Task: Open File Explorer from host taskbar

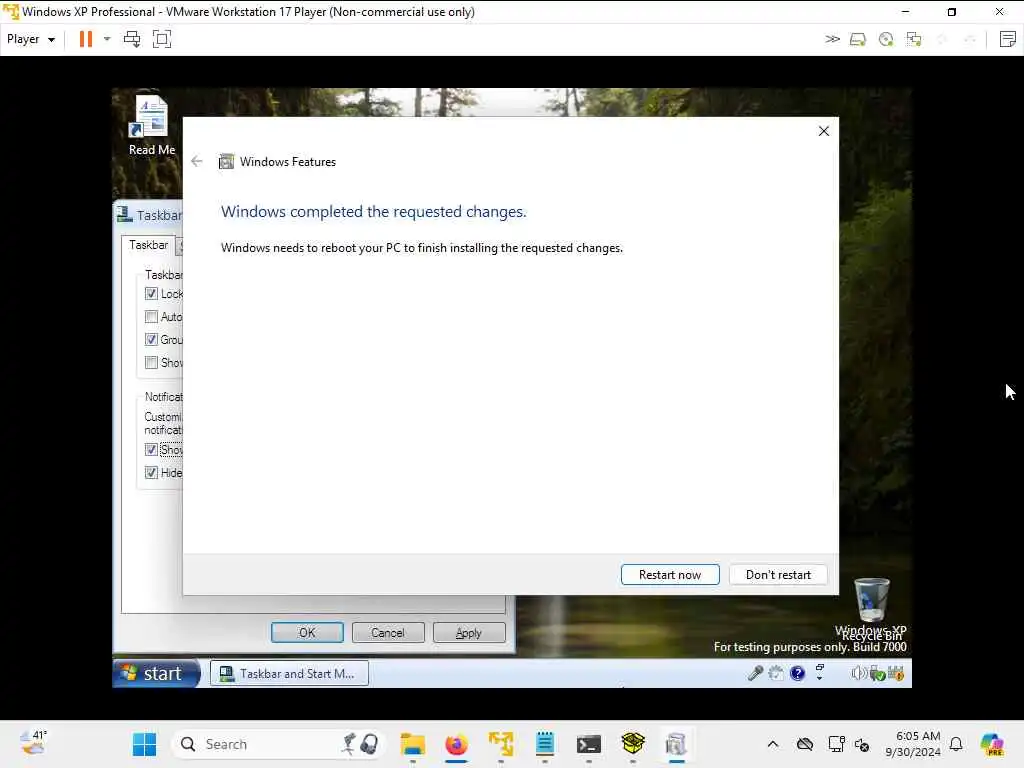Action: [413, 744]
